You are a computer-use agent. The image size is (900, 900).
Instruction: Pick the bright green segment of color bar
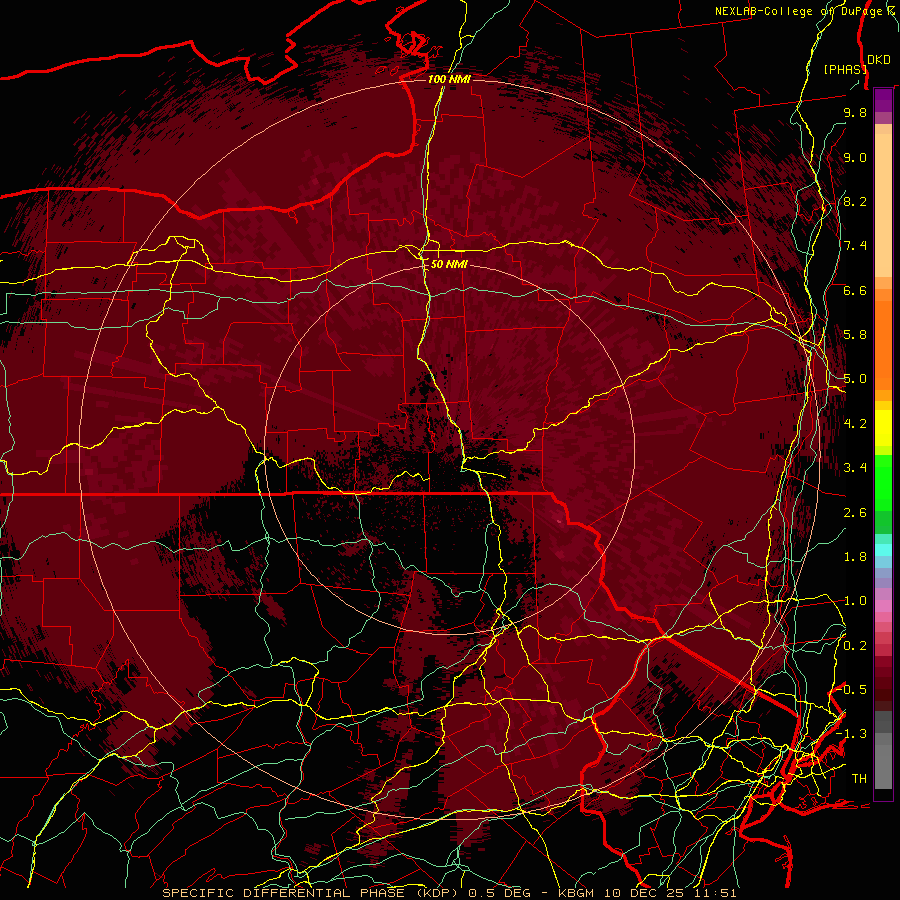pos(883,482)
